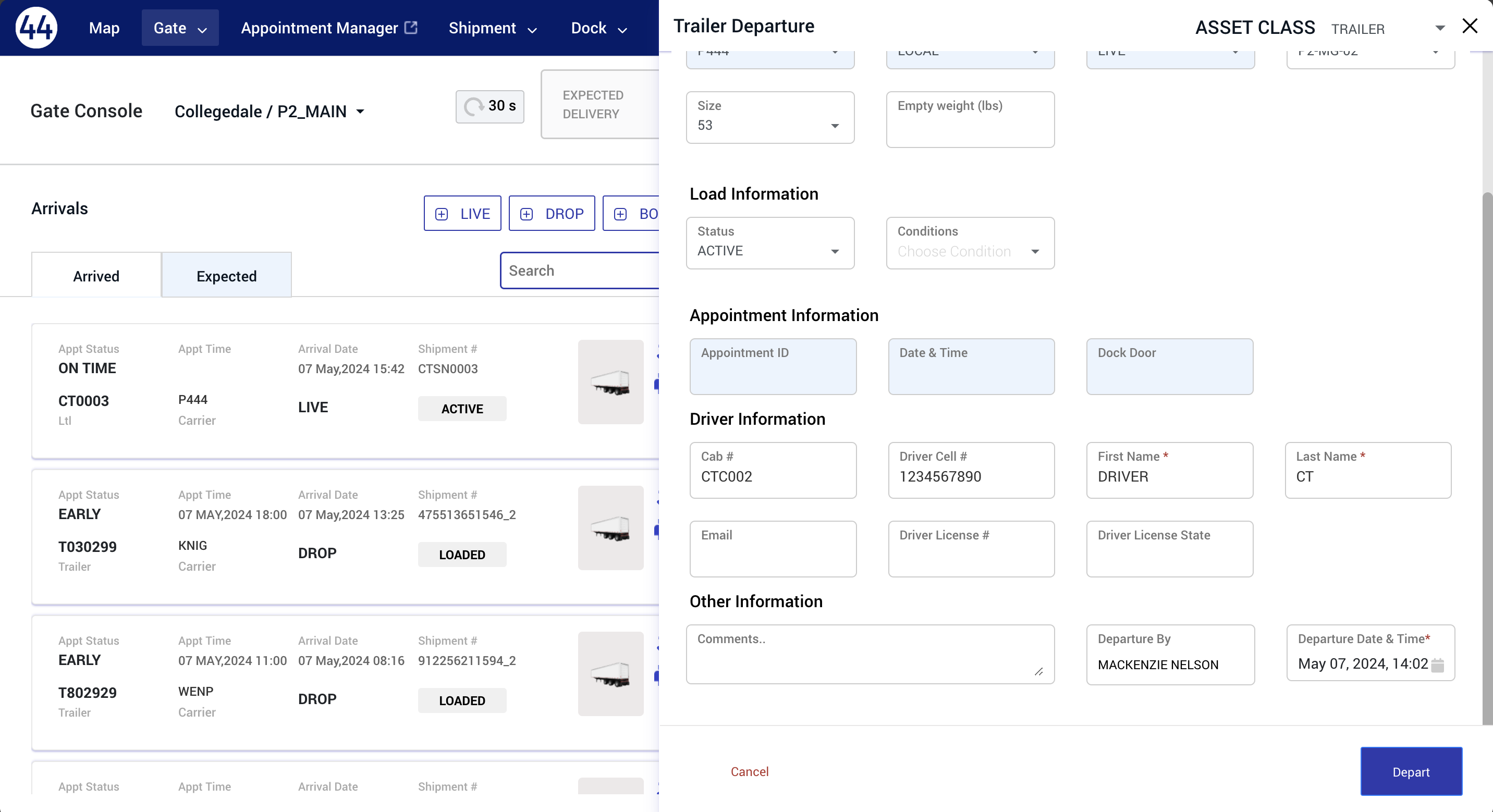Click the KNIG carrier name

pos(192,546)
